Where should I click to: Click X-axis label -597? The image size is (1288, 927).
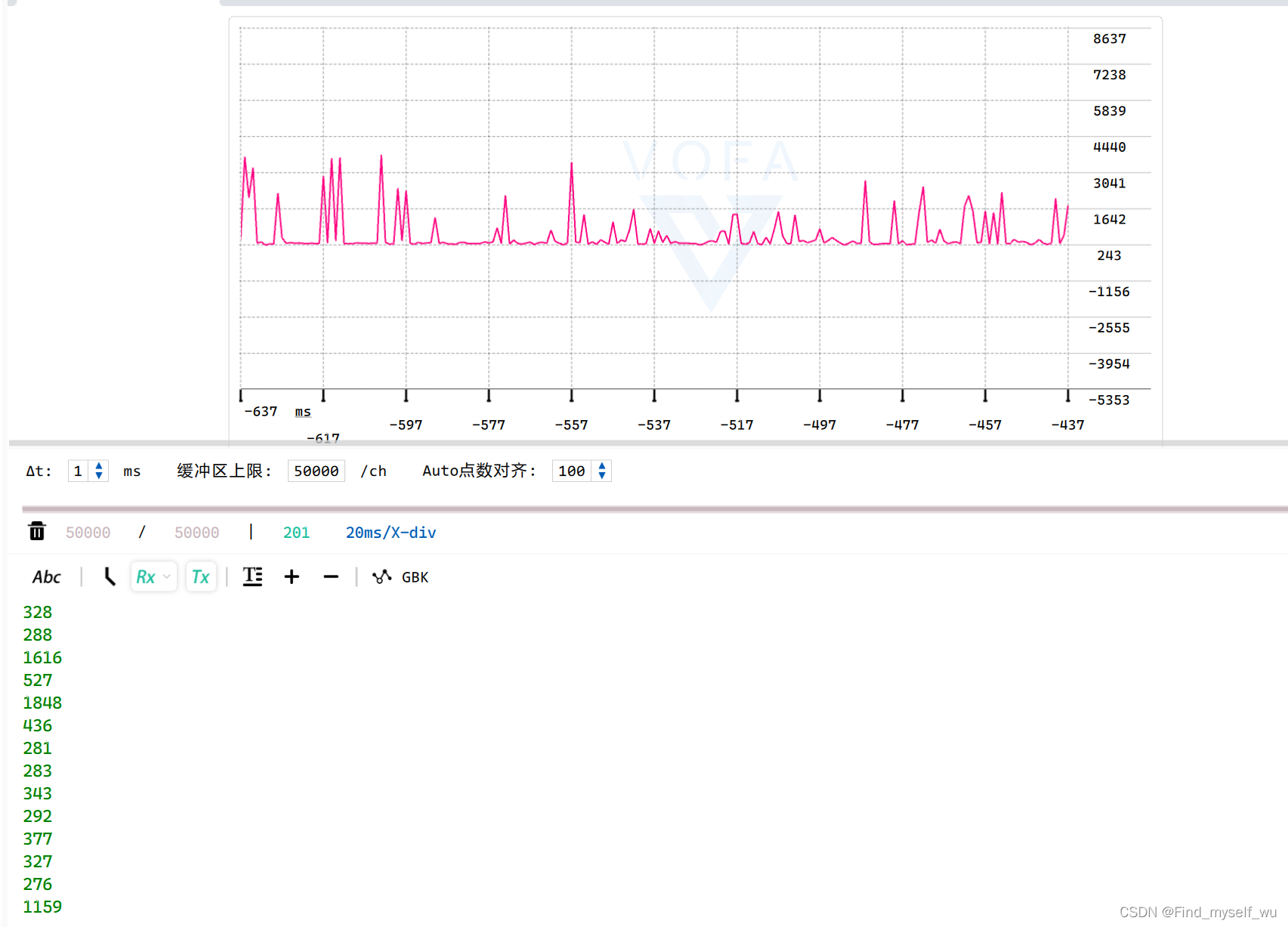(x=406, y=425)
